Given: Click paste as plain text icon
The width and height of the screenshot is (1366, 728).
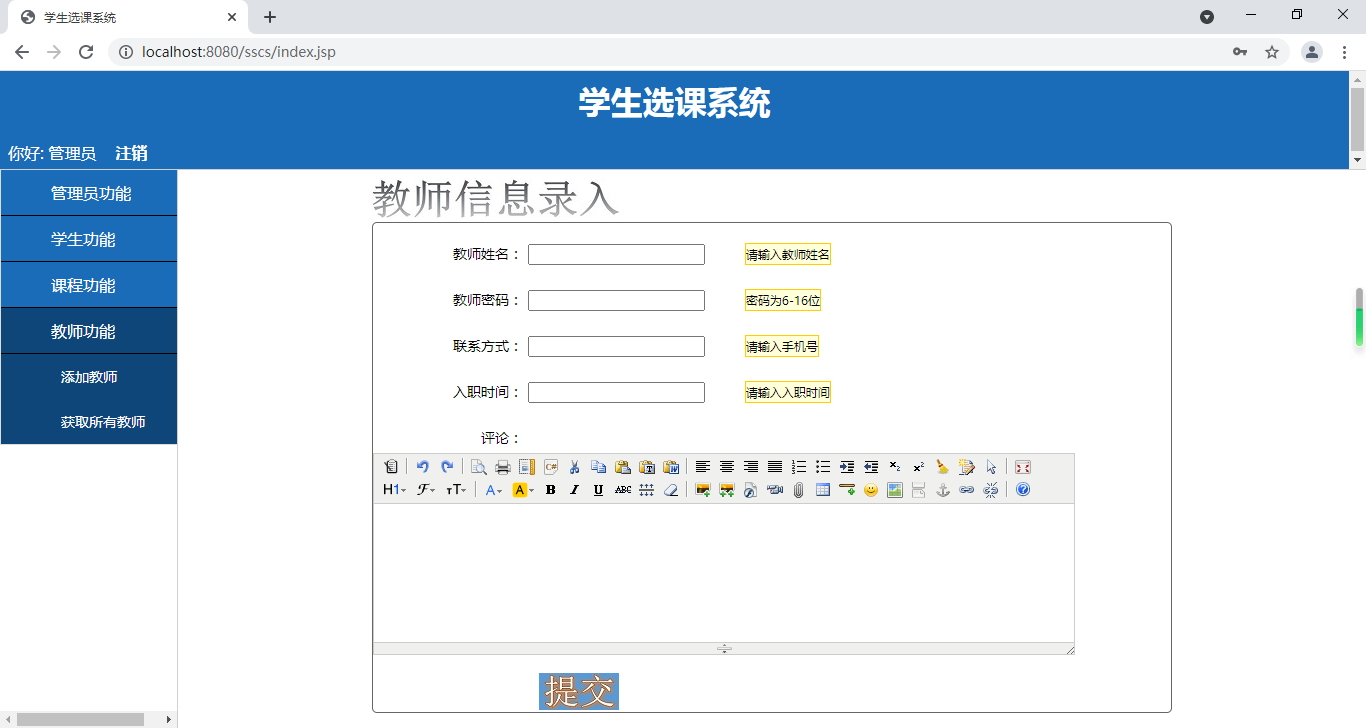Looking at the screenshot, I should click(647, 467).
